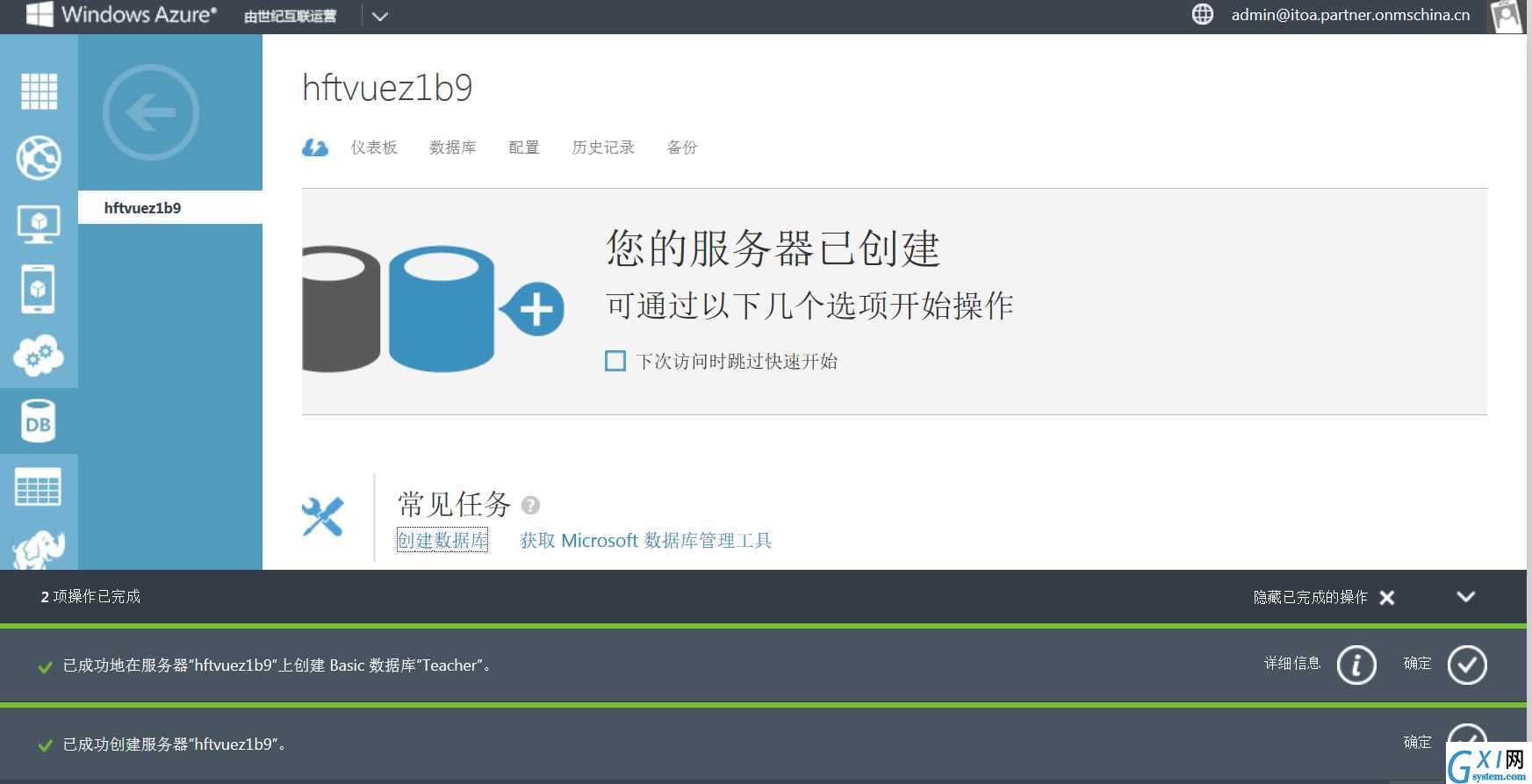Click the 创建数据库 link
The image size is (1532, 784).
point(442,540)
